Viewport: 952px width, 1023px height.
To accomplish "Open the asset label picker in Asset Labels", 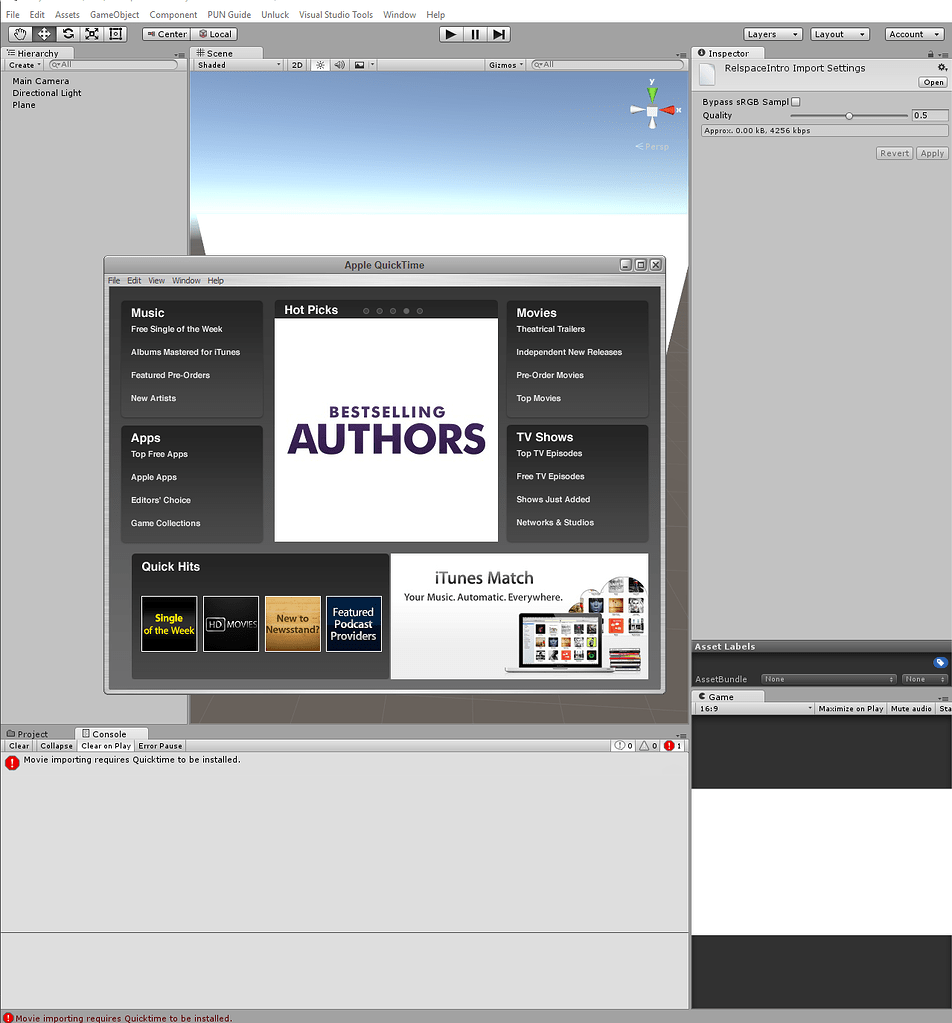I will (938, 662).
